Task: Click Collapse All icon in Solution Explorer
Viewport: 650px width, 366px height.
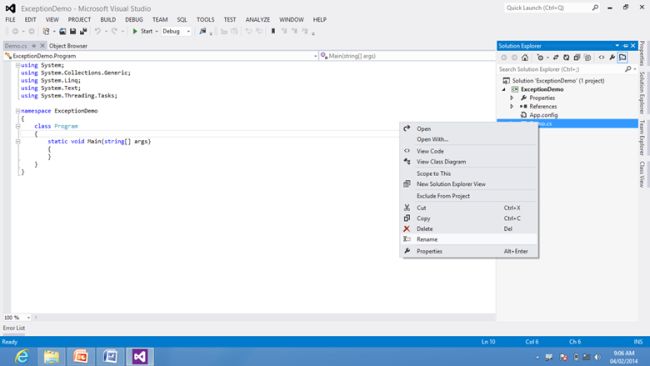Action: click(577, 58)
